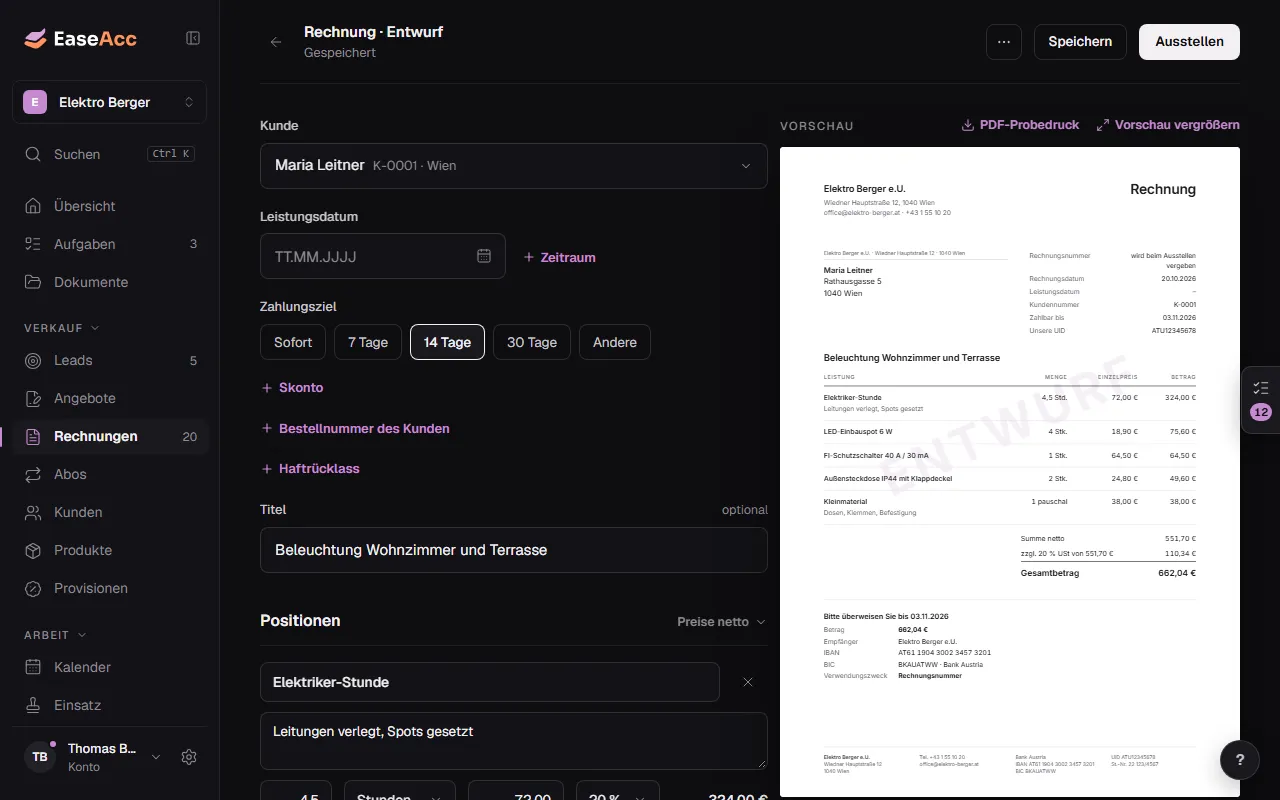Image resolution: width=1280 pixels, height=800 pixels.
Task: Click the Leads target icon
Action: click(34, 360)
